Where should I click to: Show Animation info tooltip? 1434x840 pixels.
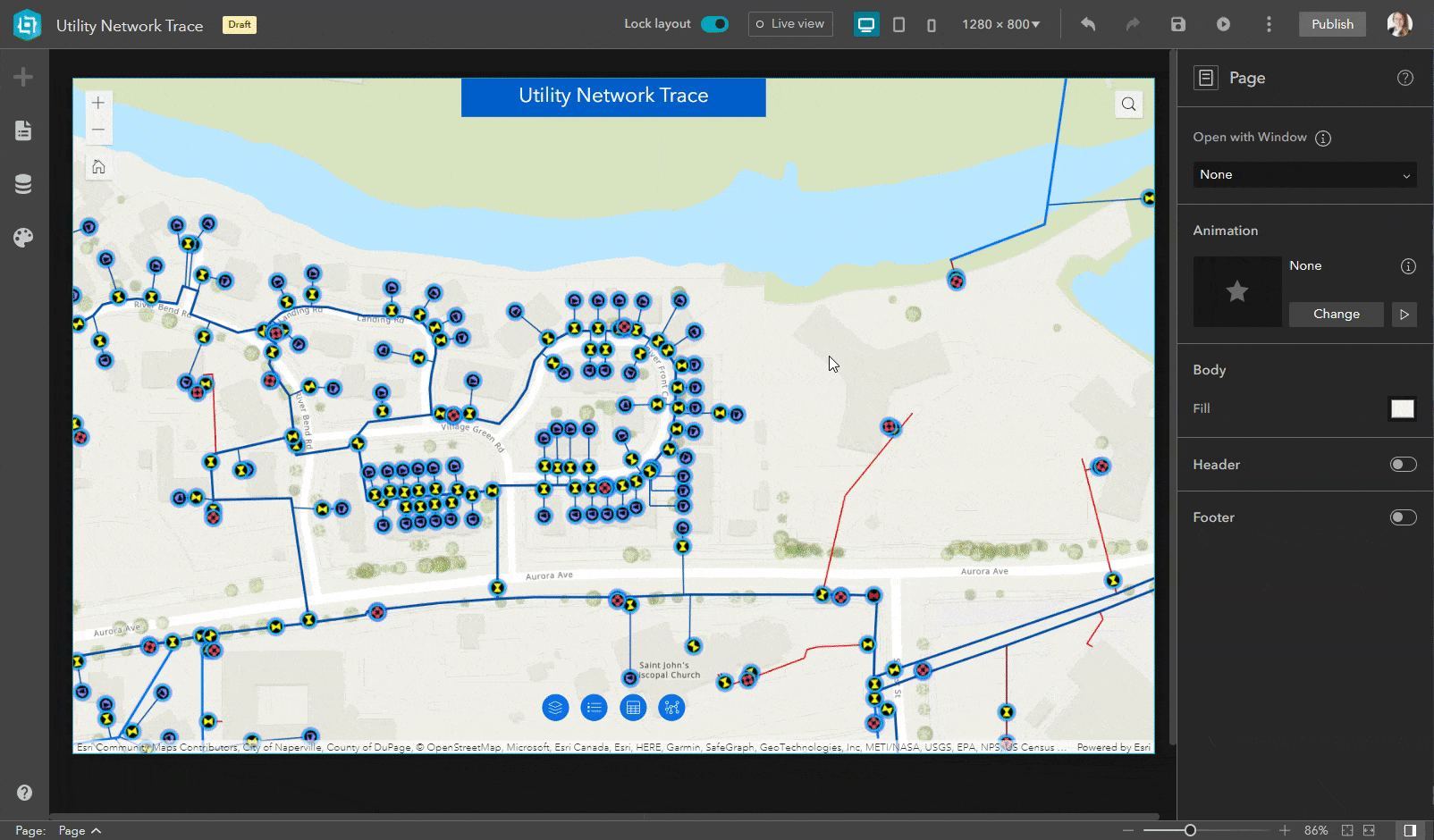point(1408,266)
